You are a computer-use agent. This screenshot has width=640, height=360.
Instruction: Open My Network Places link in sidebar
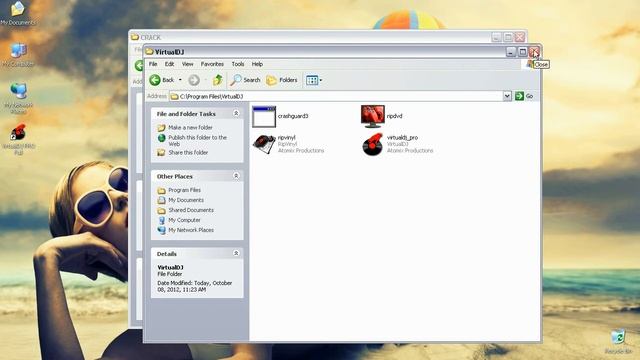point(191,230)
